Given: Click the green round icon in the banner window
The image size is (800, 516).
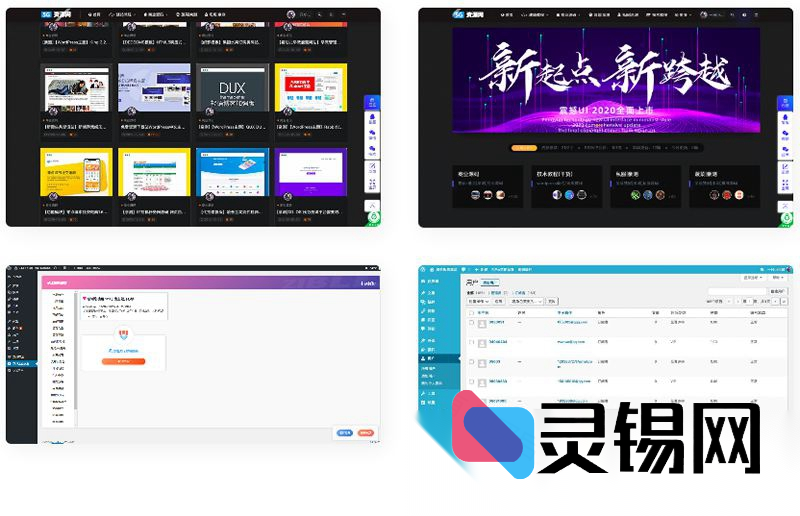Looking at the screenshot, I should 786,218.
